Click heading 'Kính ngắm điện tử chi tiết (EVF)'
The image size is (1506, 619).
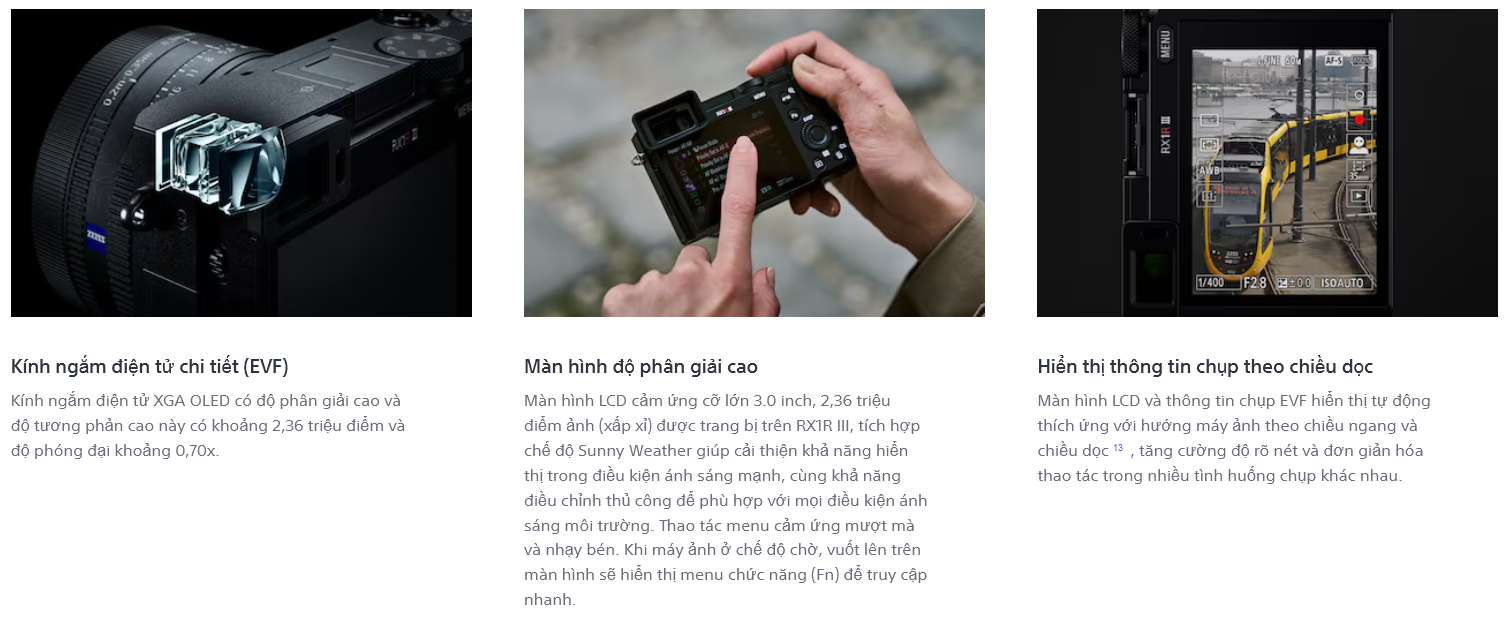coord(149,366)
